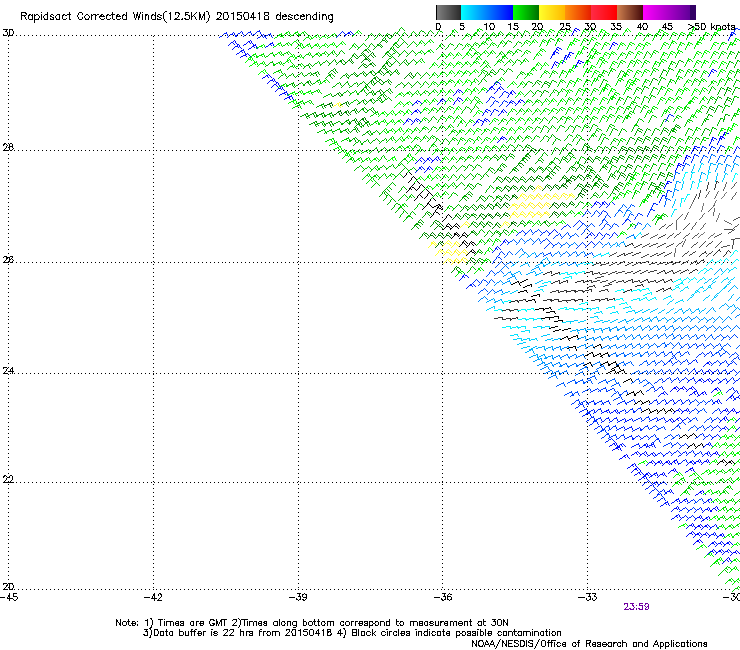Click the longitude label '-42'
Viewport: 740px width, 650px height.
click(153, 597)
